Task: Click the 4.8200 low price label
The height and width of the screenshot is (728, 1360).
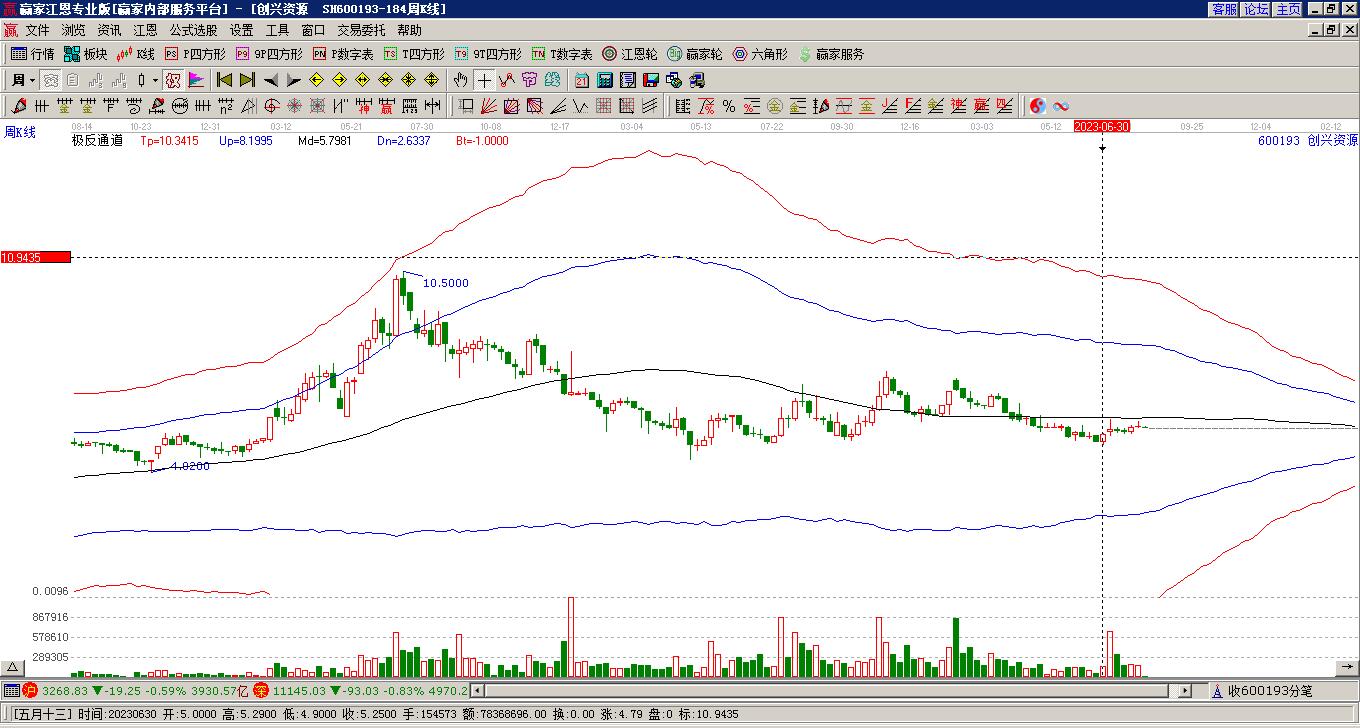Action: click(x=190, y=466)
